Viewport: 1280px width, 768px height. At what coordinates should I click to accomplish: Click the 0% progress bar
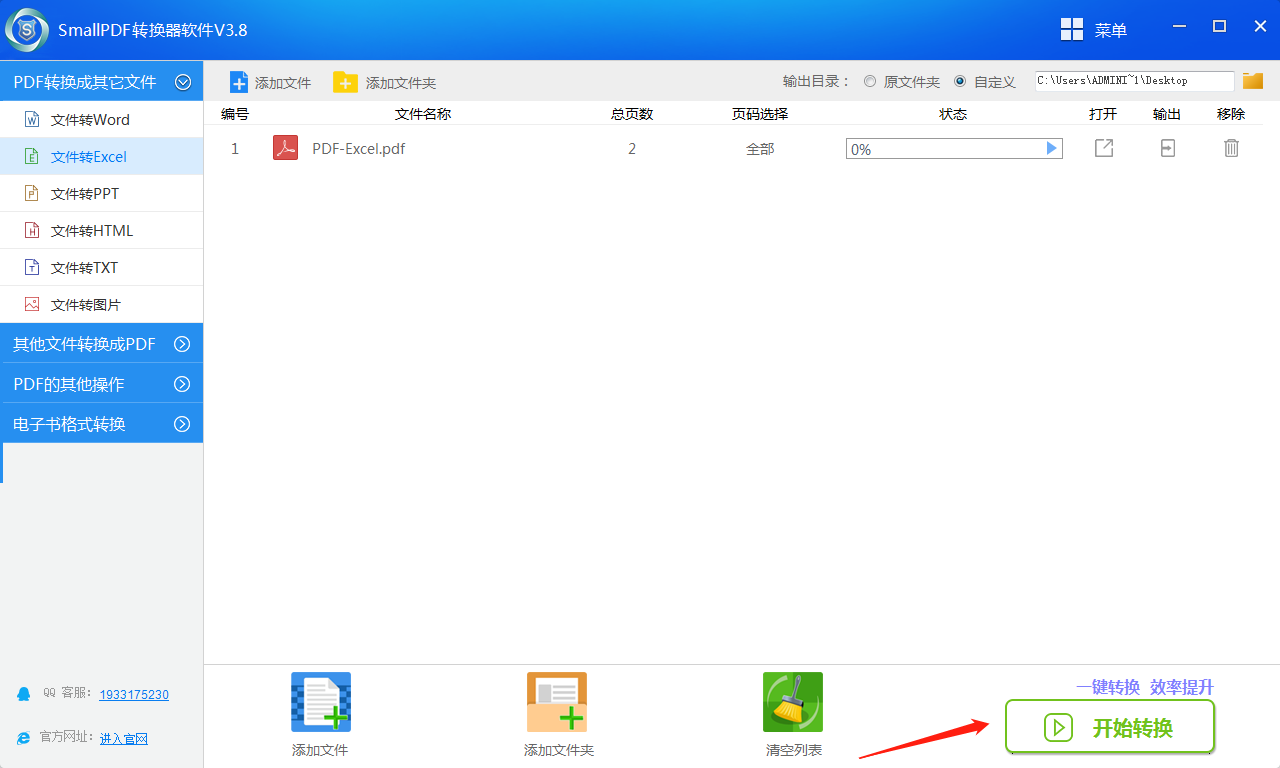(x=954, y=149)
